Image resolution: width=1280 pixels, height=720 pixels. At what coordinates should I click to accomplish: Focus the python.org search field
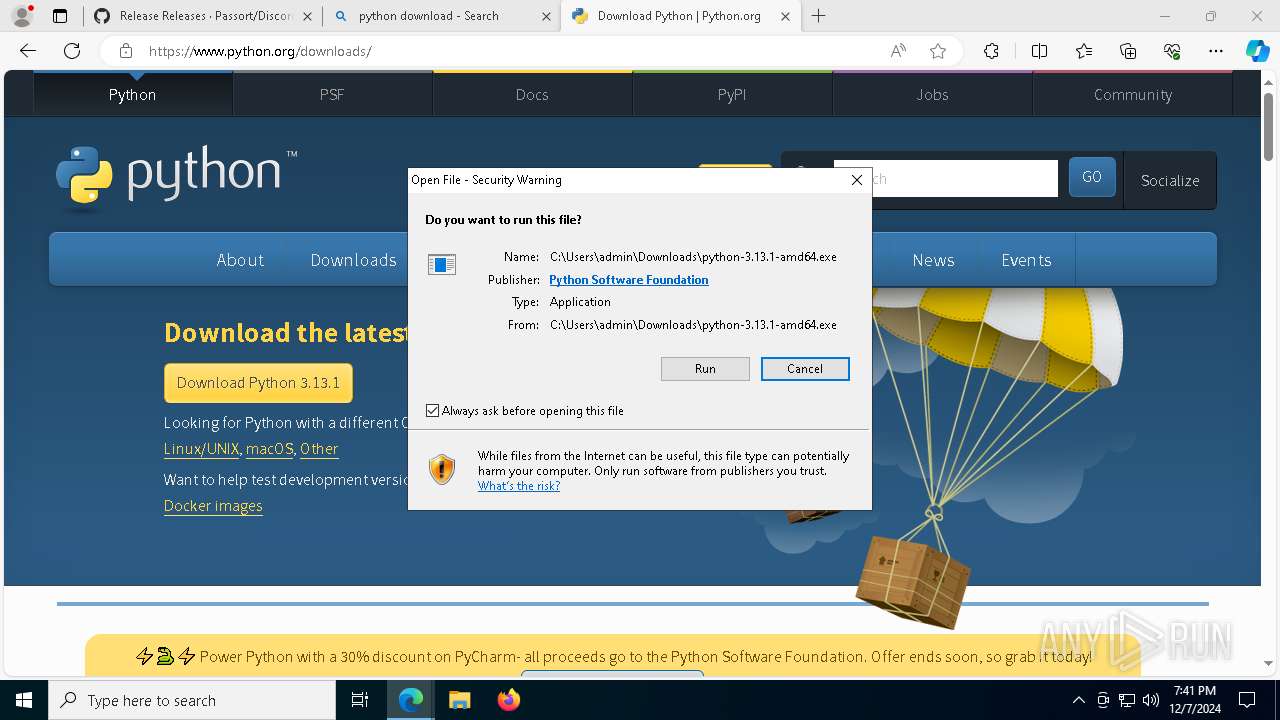tap(945, 179)
